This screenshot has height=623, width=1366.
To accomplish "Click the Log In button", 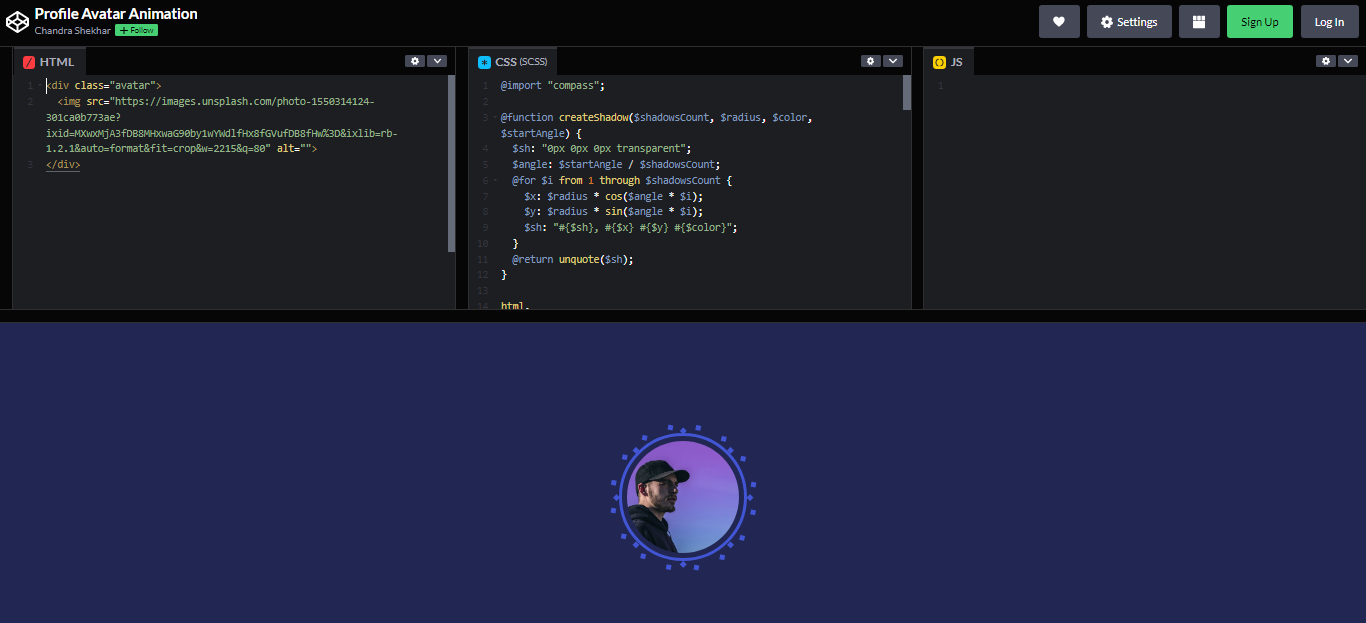I will coord(1329,21).
